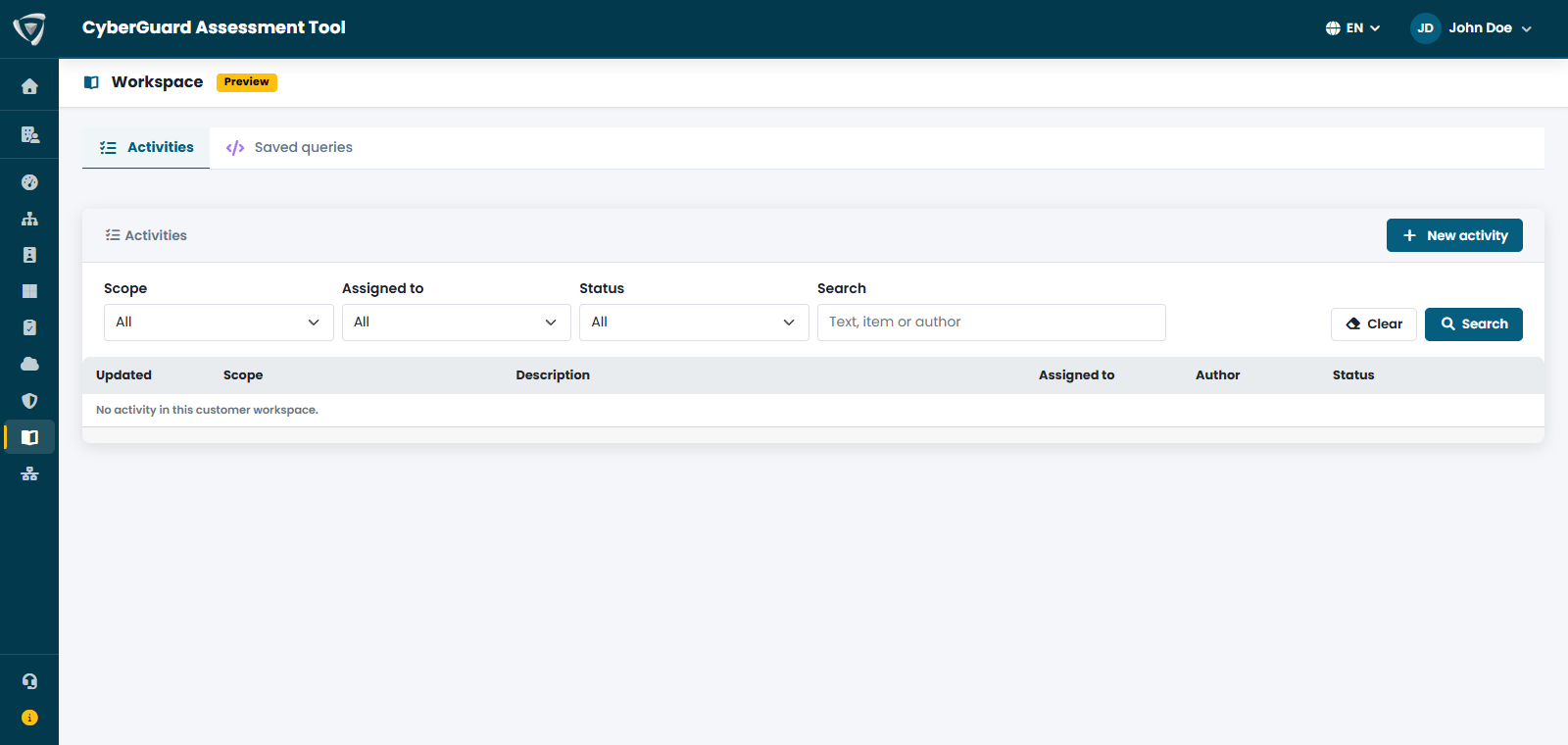The image size is (1568, 745).
Task: Click the New activity button
Action: pyautogui.click(x=1454, y=235)
